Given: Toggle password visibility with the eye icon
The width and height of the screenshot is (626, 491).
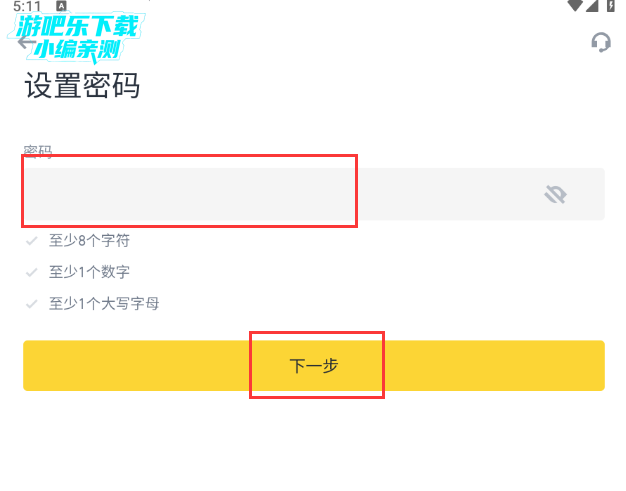Looking at the screenshot, I should point(555,194).
